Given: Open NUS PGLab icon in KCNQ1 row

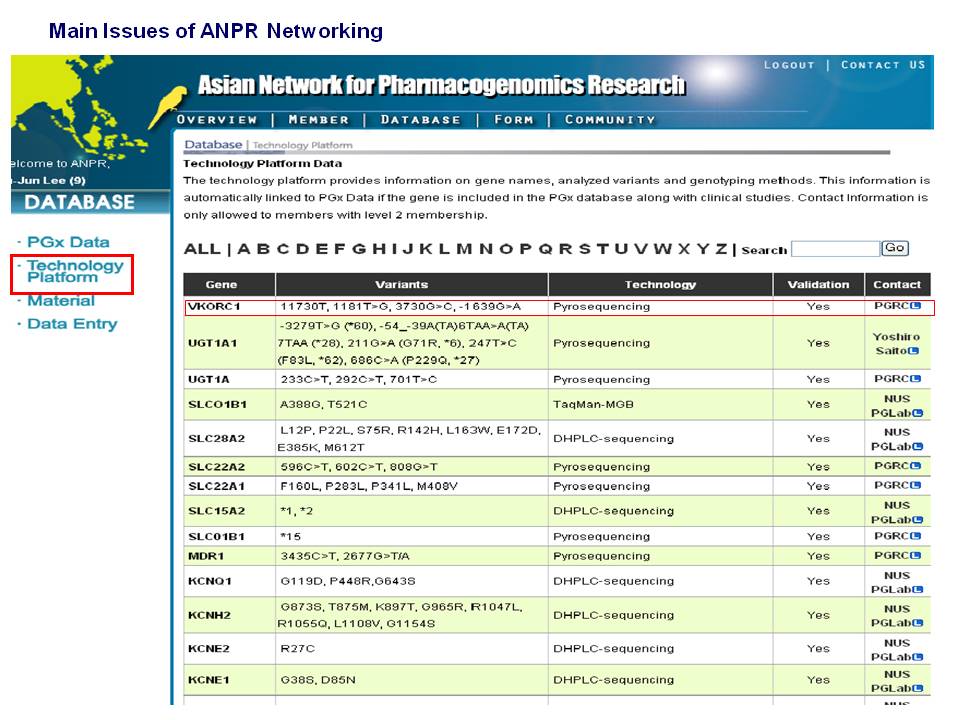Looking at the screenshot, I should click(x=918, y=590).
